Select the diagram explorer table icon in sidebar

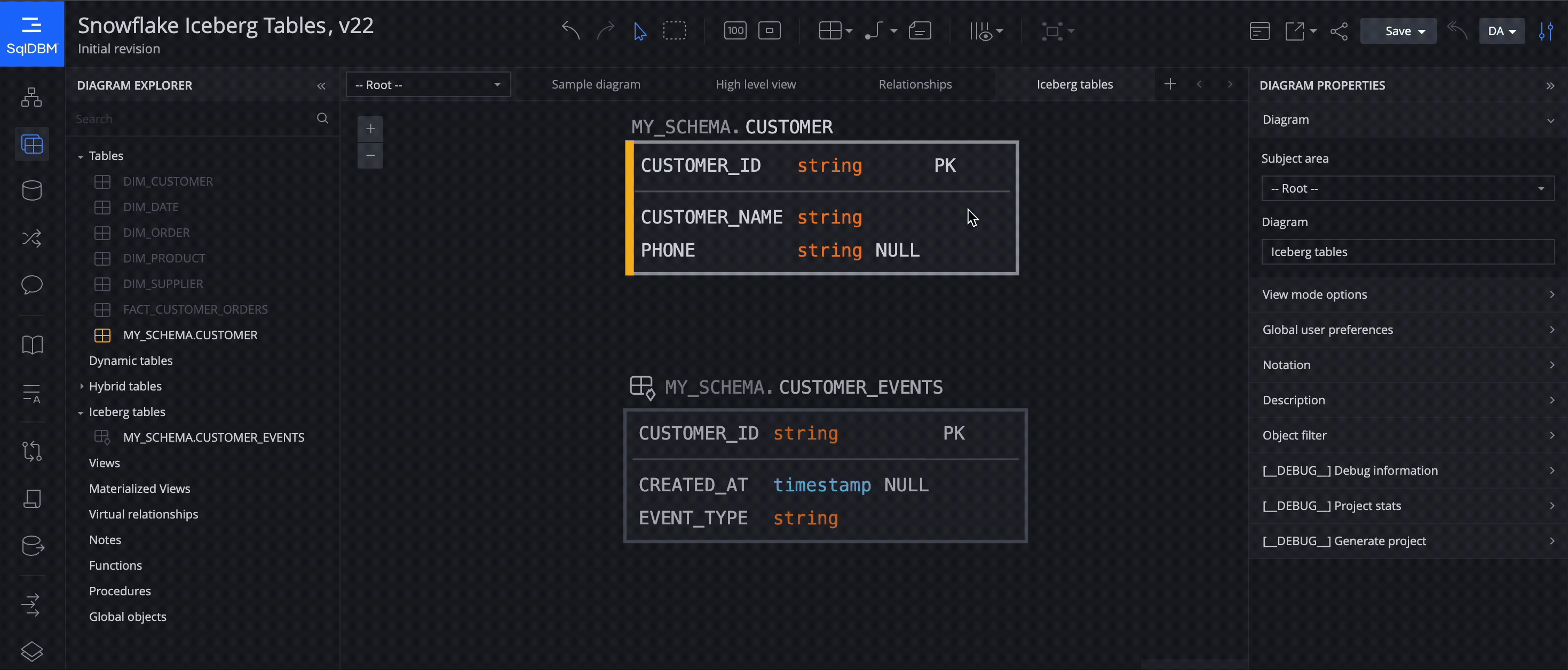[31, 144]
